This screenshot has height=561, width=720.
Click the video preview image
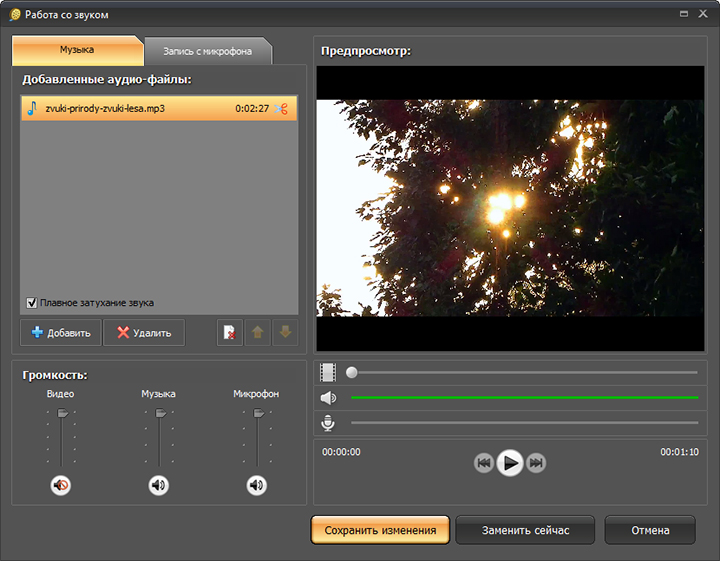(x=510, y=208)
